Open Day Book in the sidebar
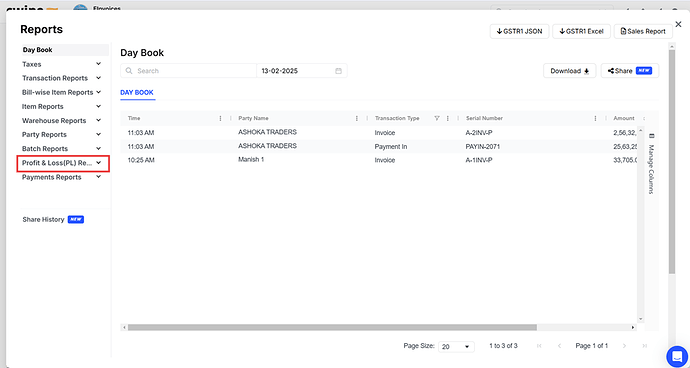Viewport: 690px width, 368px height. [65, 50]
